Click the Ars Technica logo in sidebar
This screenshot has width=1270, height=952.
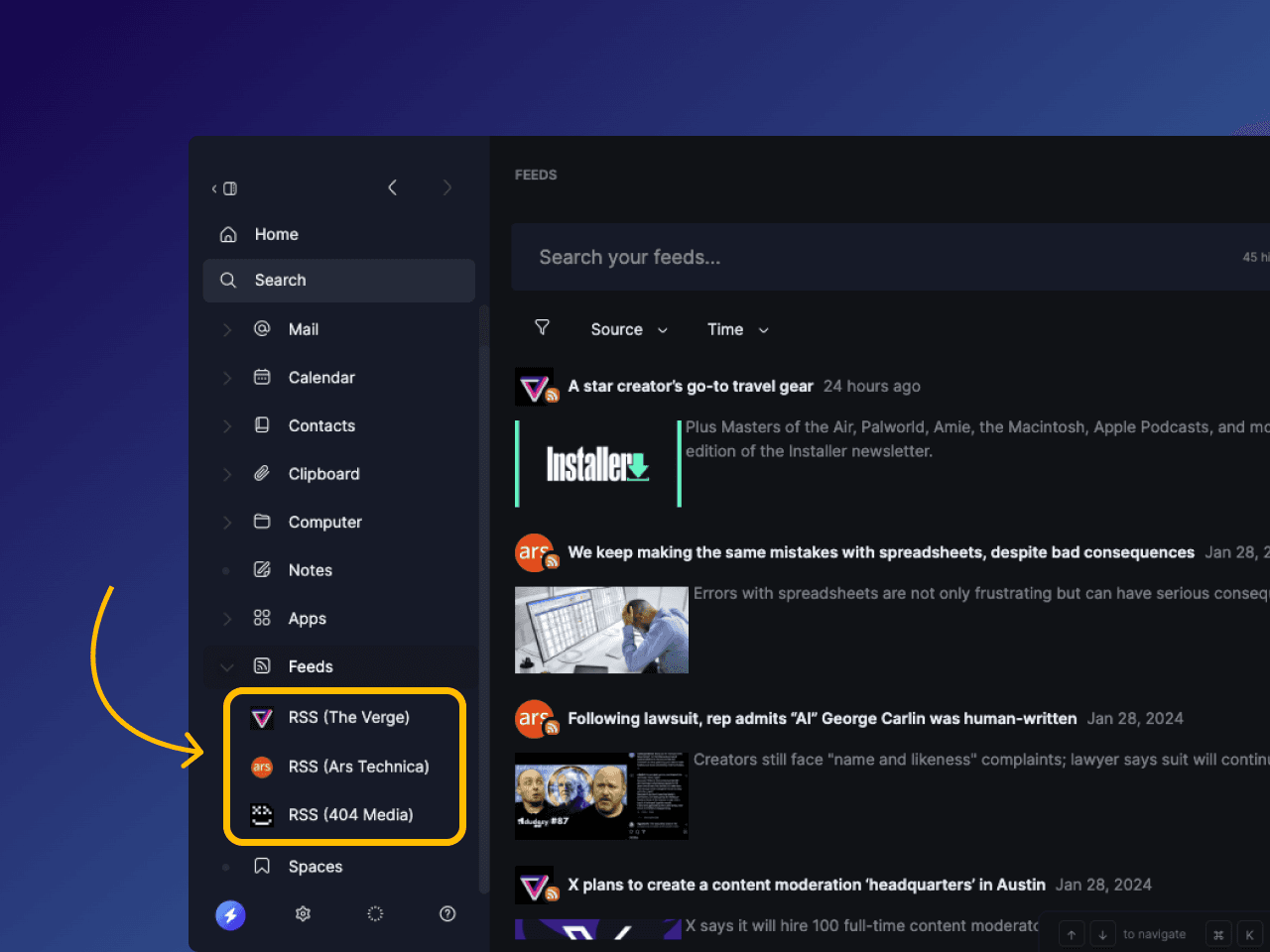click(262, 767)
